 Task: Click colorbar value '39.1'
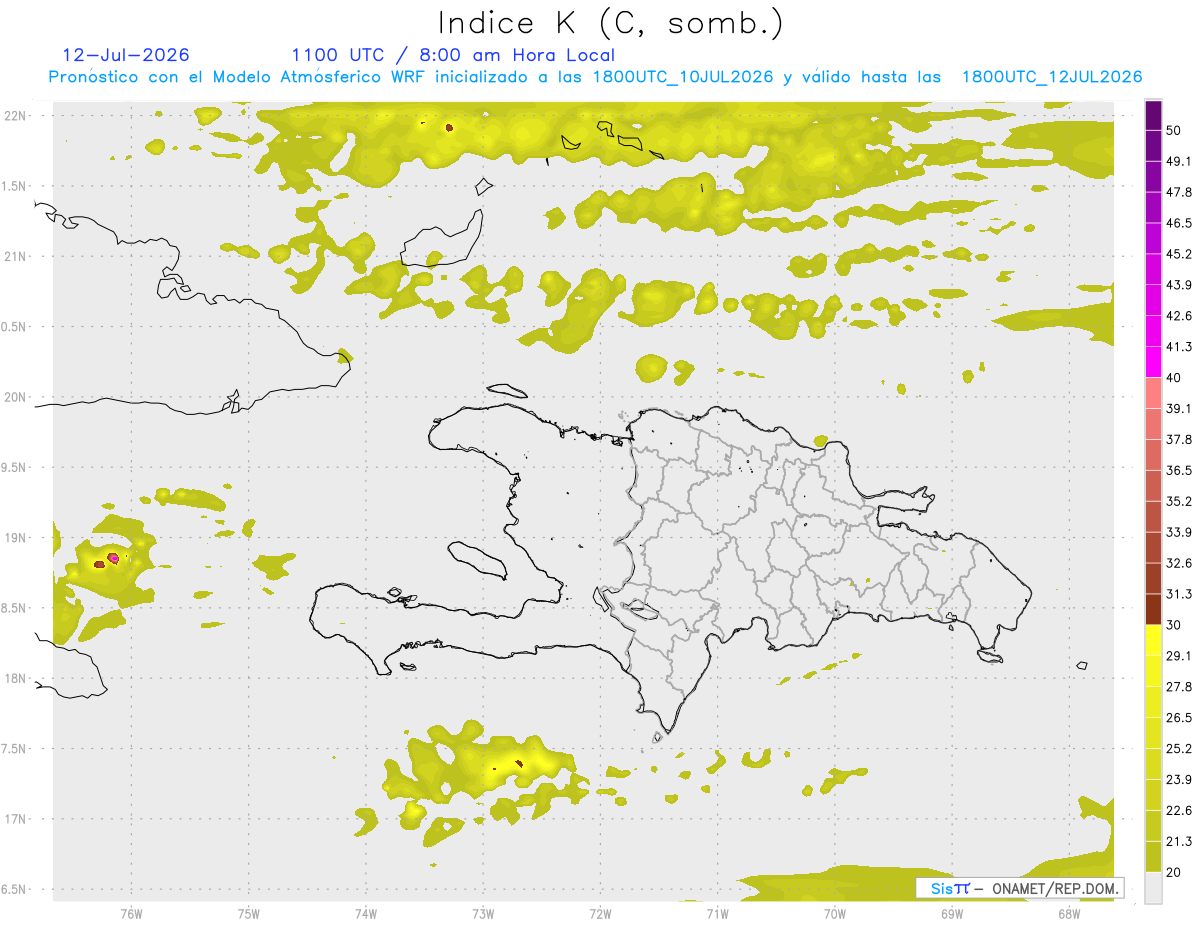1179,409
